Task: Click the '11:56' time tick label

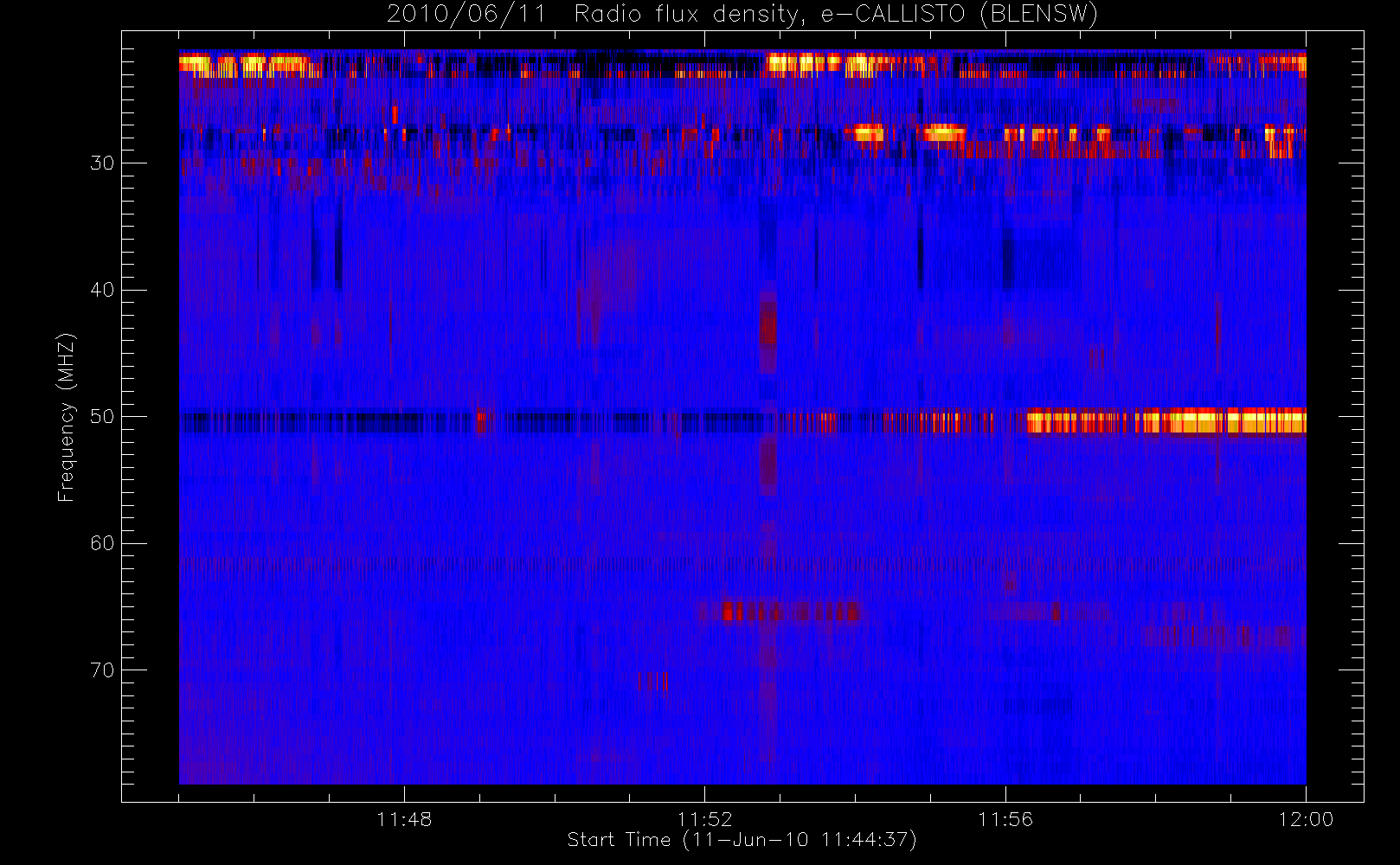Action: (x=1005, y=819)
